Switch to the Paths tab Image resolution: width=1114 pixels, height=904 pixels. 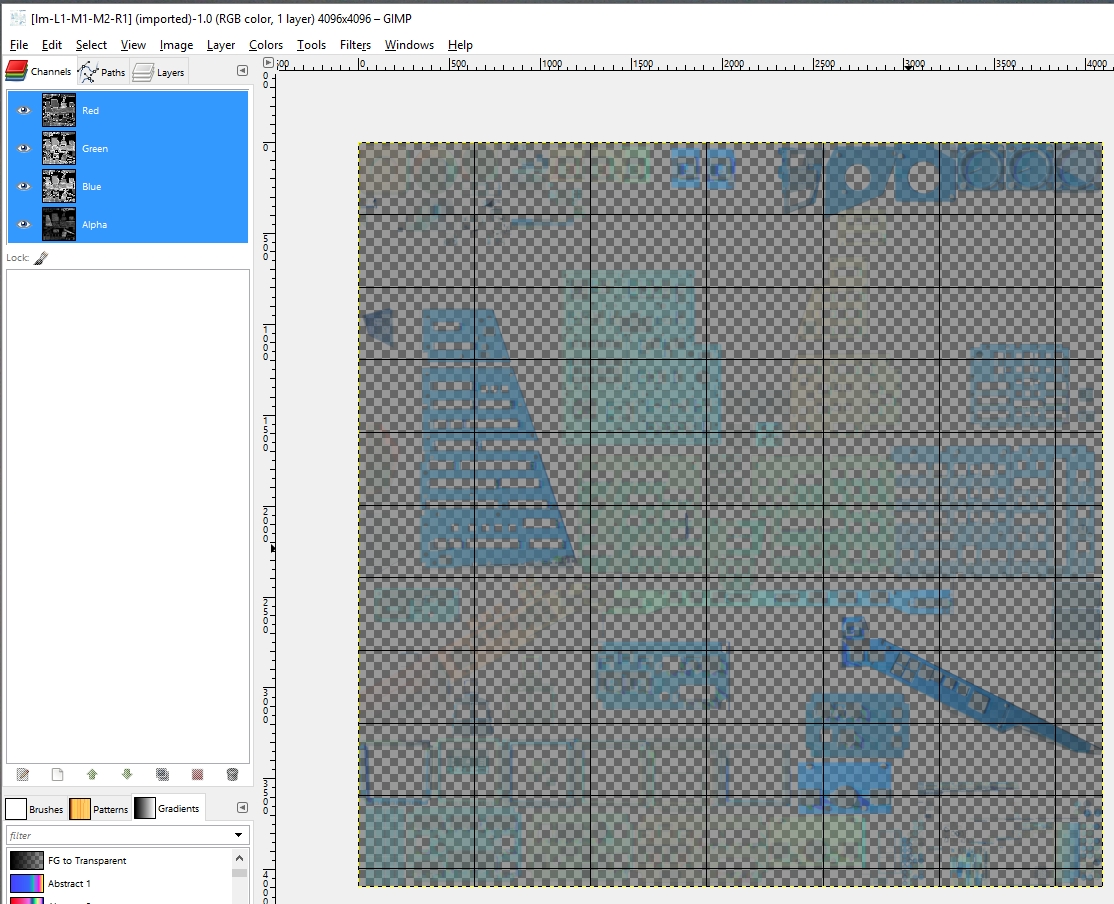pos(102,72)
